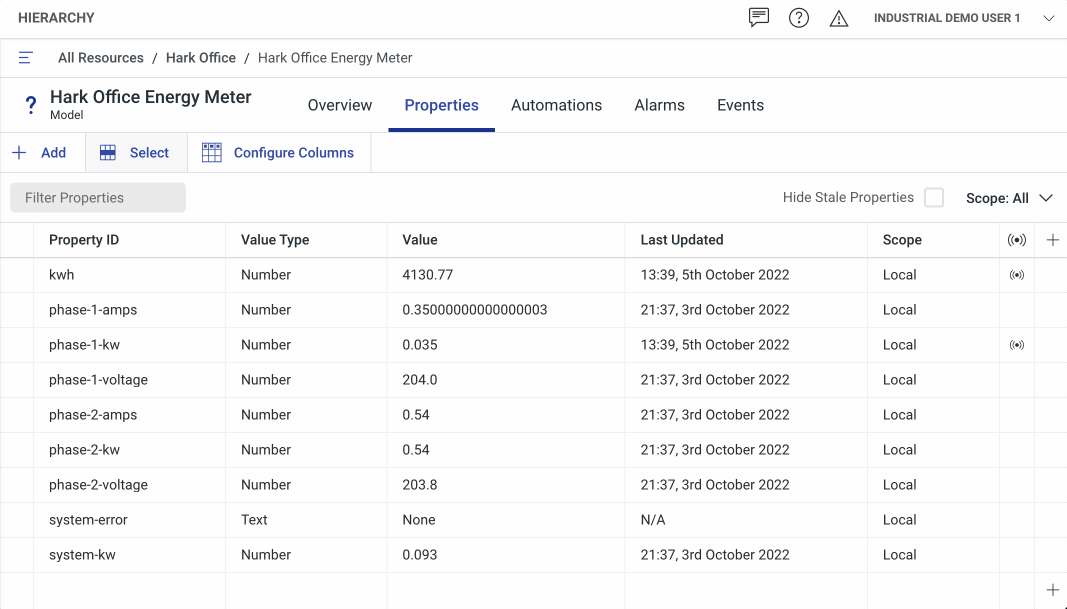The height and width of the screenshot is (609, 1067).
Task: View alerts via the warning triangle icon
Action: pyautogui.click(x=838, y=18)
